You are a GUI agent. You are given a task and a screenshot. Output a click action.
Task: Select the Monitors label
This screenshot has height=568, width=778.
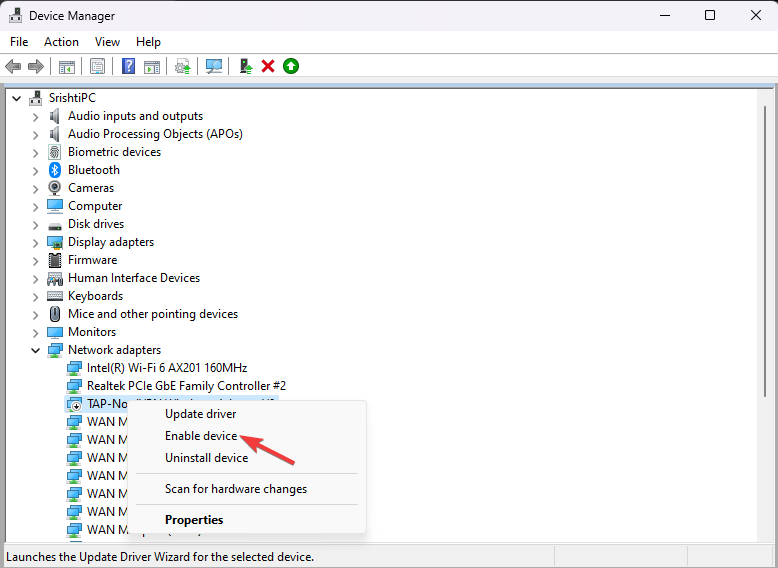pyautogui.click(x=92, y=332)
